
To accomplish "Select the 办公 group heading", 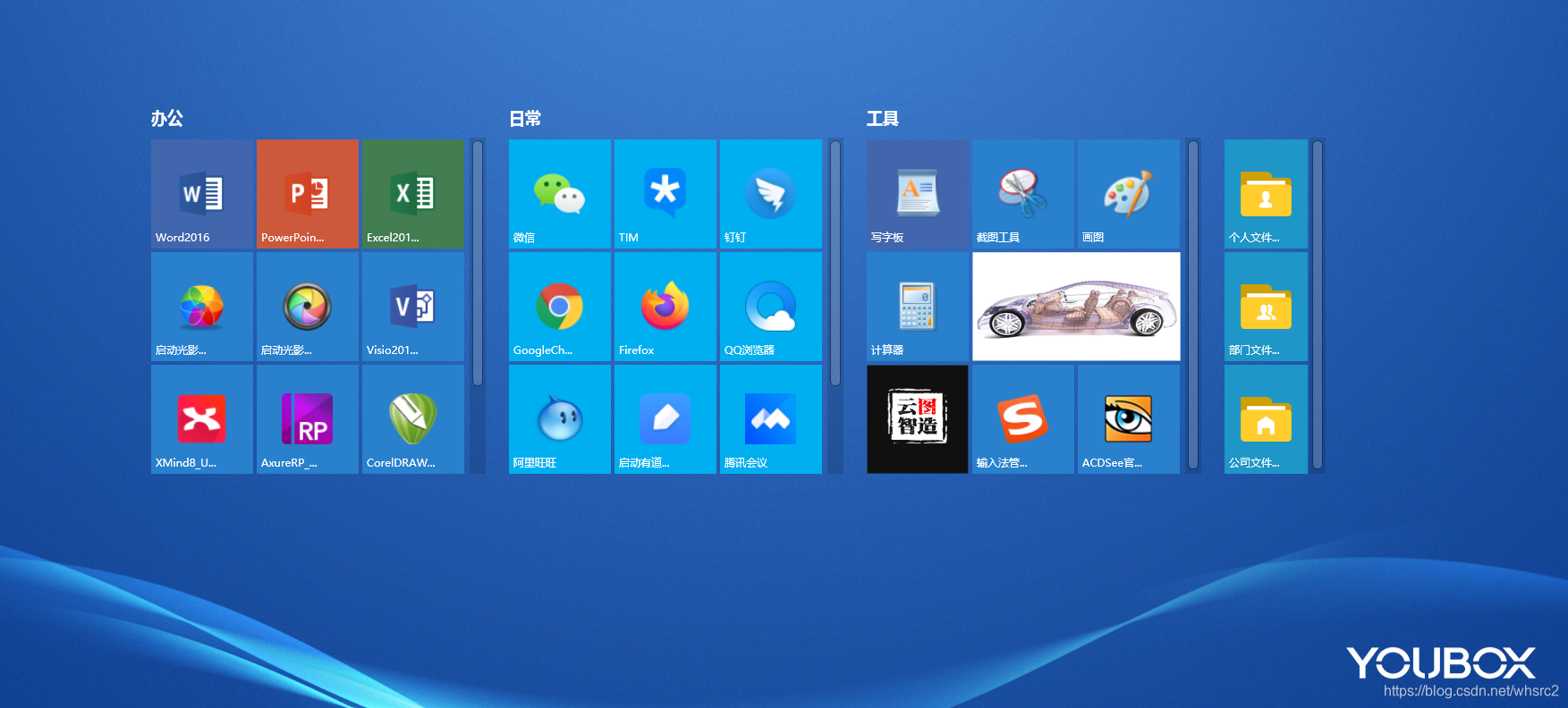I will [x=167, y=118].
